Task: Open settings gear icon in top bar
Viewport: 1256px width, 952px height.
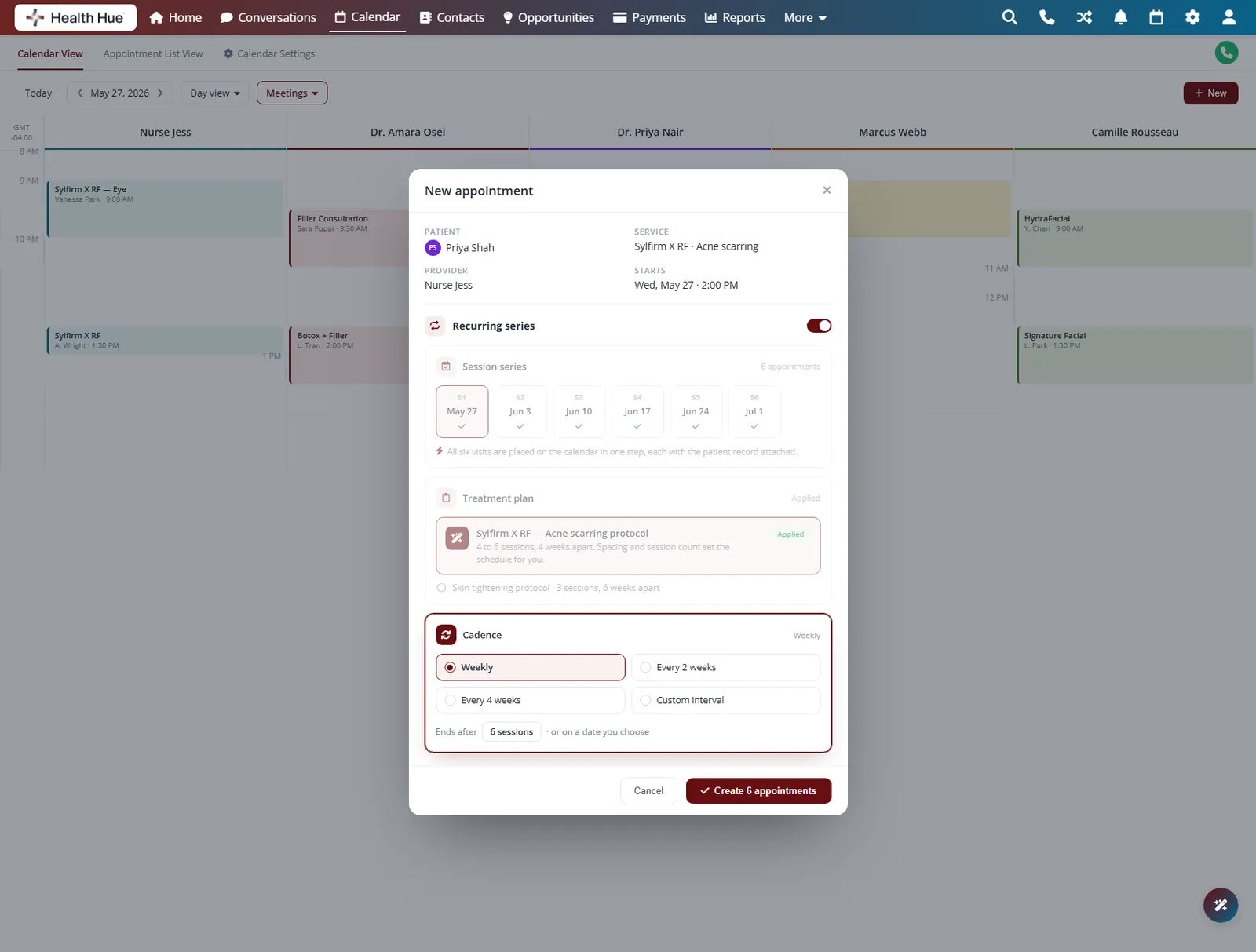Action: [x=1192, y=17]
